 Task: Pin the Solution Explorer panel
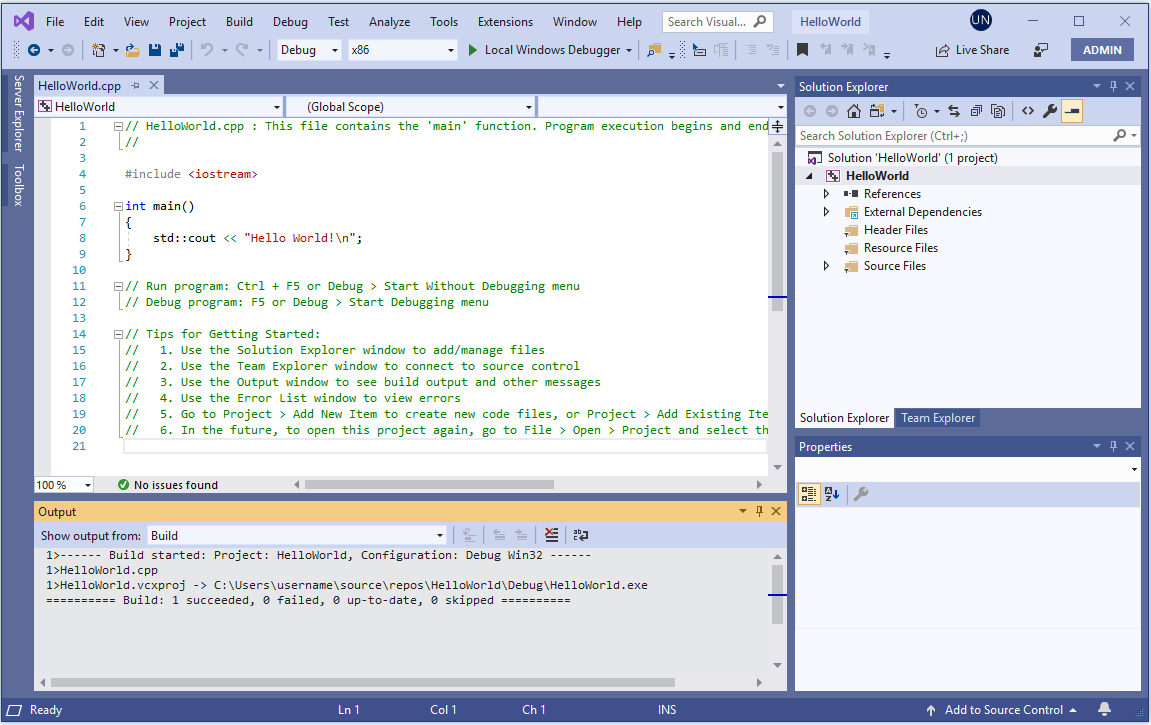(x=1112, y=85)
